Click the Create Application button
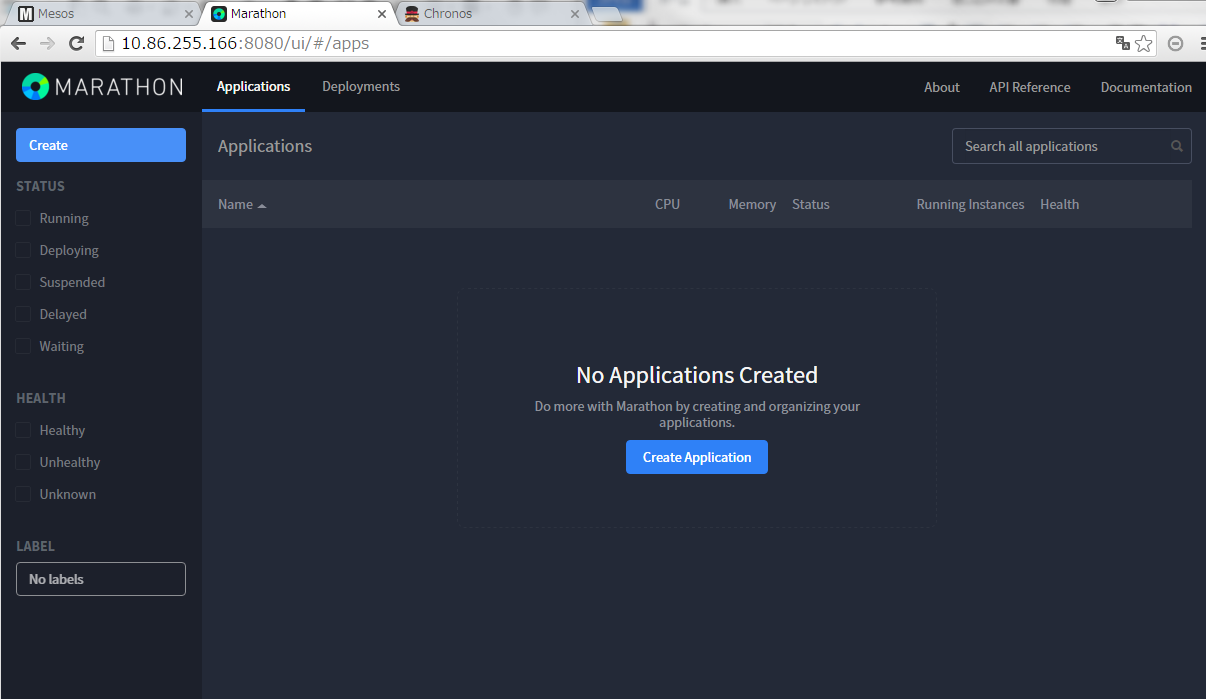Viewport: 1206px width, 699px height. pos(697,457)
